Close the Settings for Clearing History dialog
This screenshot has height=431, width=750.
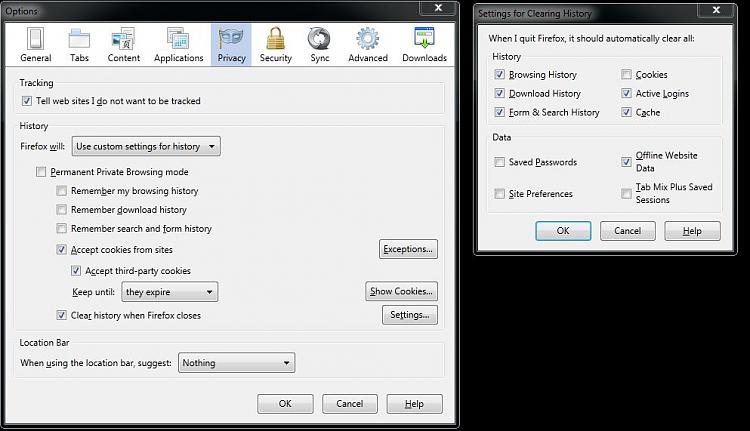point(716,10)
